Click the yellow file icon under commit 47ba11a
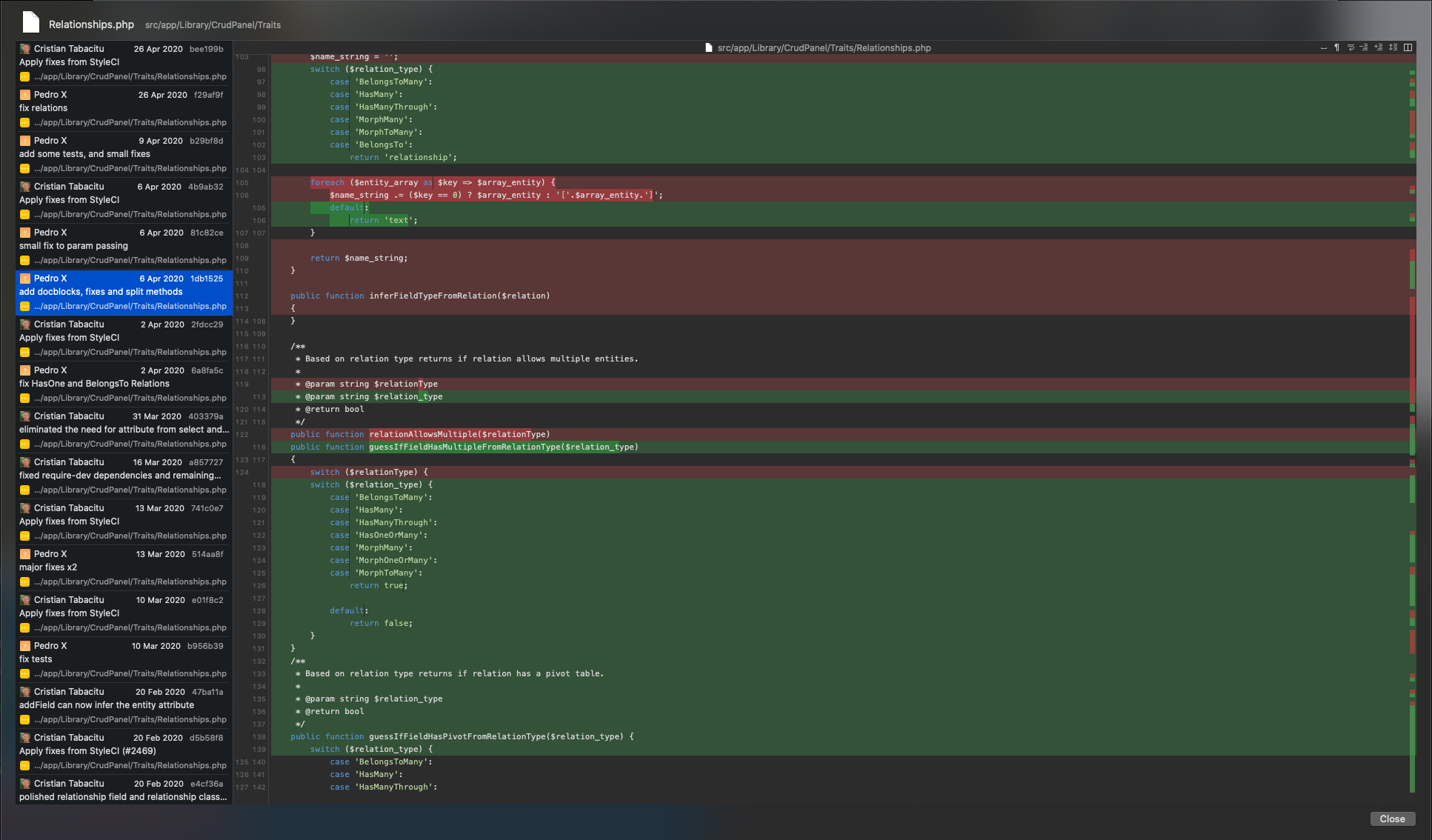1432x840 pixels. (x=24, y=719)
